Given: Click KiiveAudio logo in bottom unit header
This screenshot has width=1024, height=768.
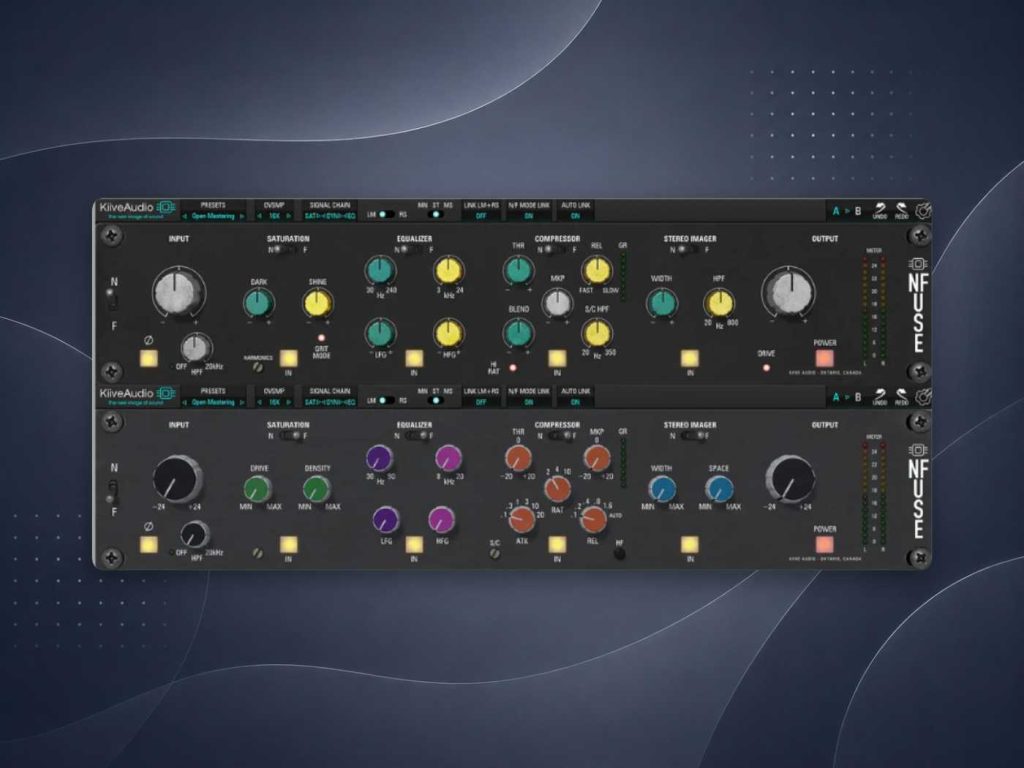Looking at the screenshot, I should 137,396.
